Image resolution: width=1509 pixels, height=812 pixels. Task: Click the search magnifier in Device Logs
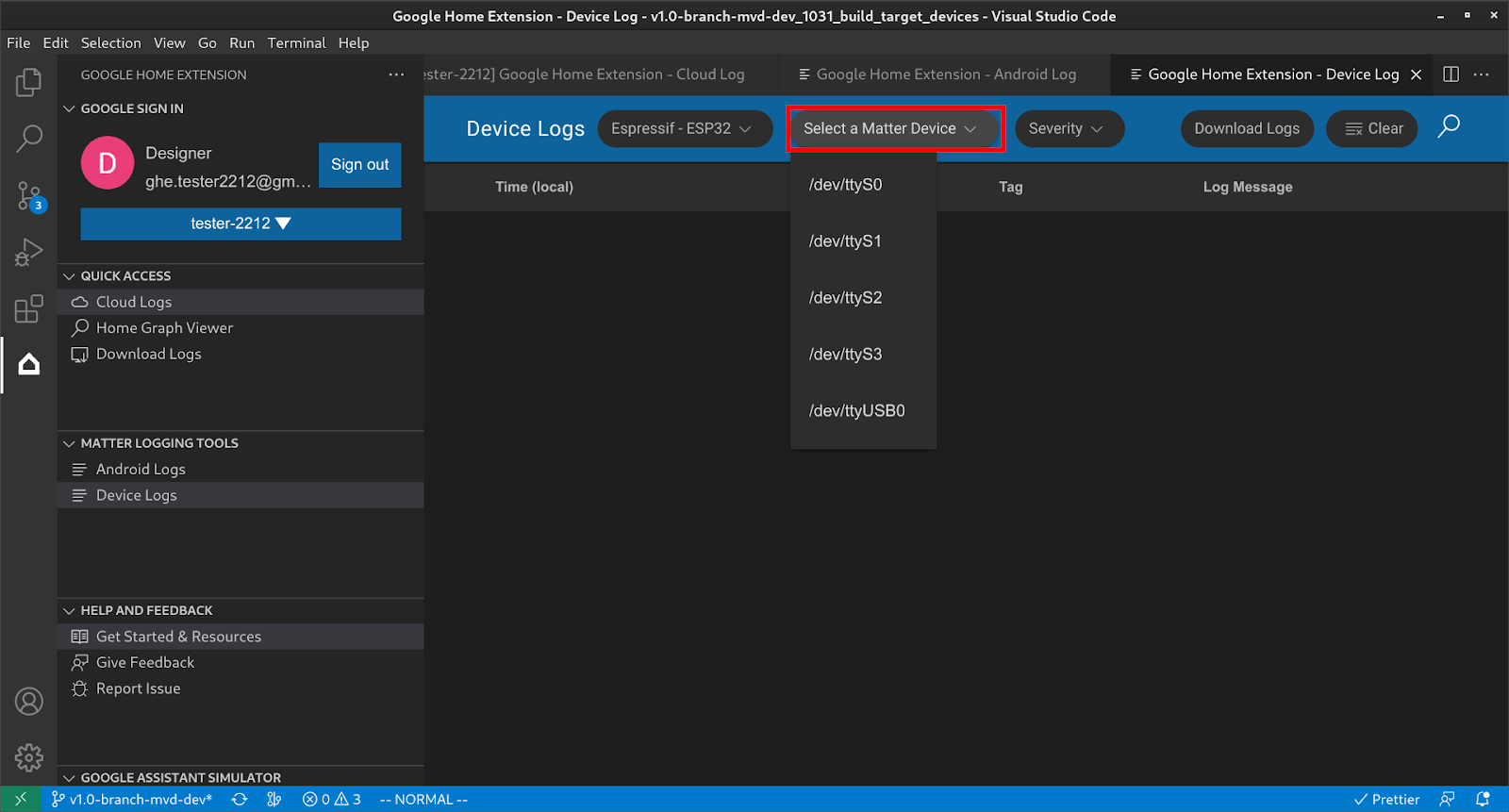tap(1449, 126)
